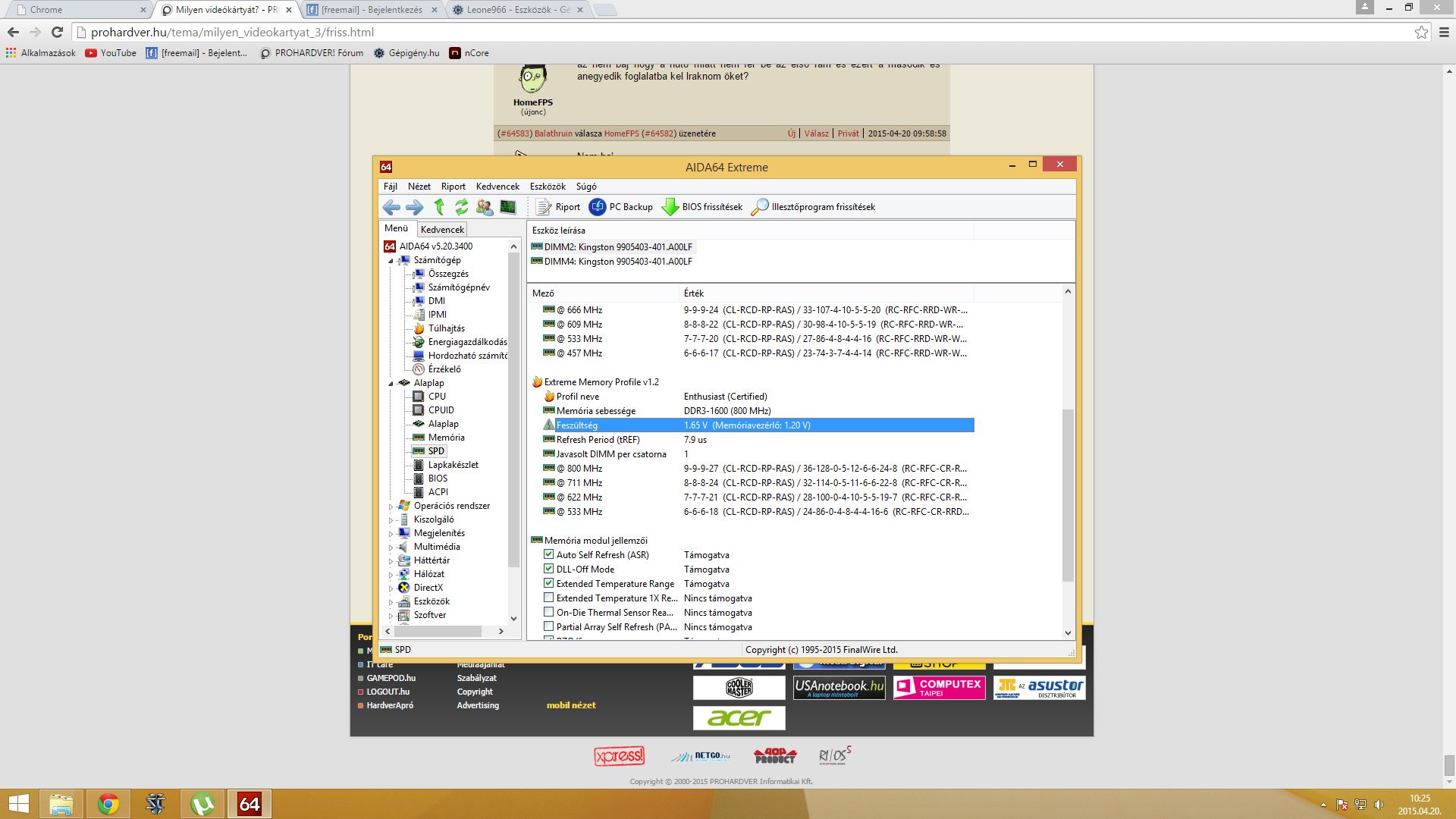1456x819 pixels.
Task: Click the AIDA64 forward arrow icon
Action: pos(415,207)
